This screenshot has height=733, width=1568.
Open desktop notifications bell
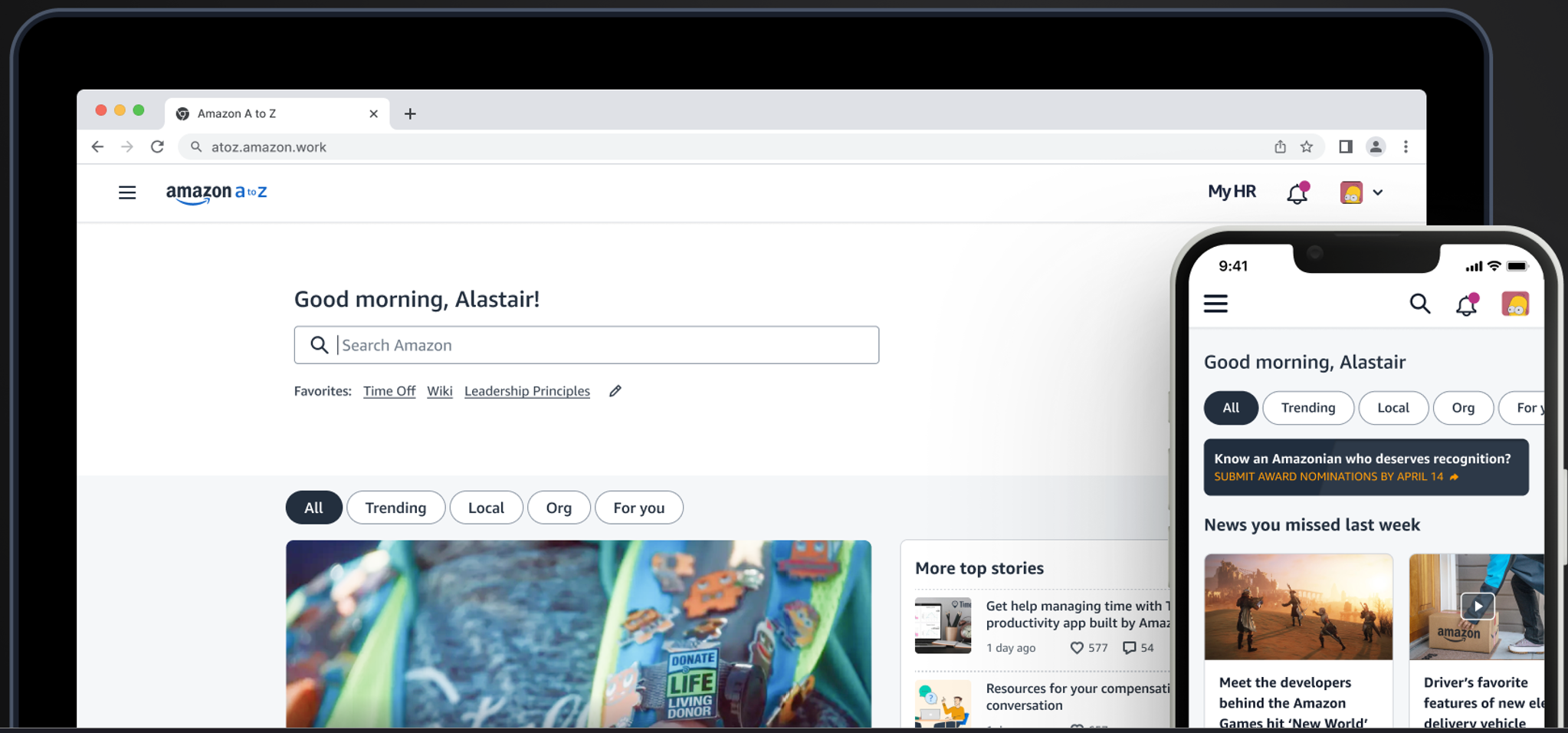coord(1297,193)
